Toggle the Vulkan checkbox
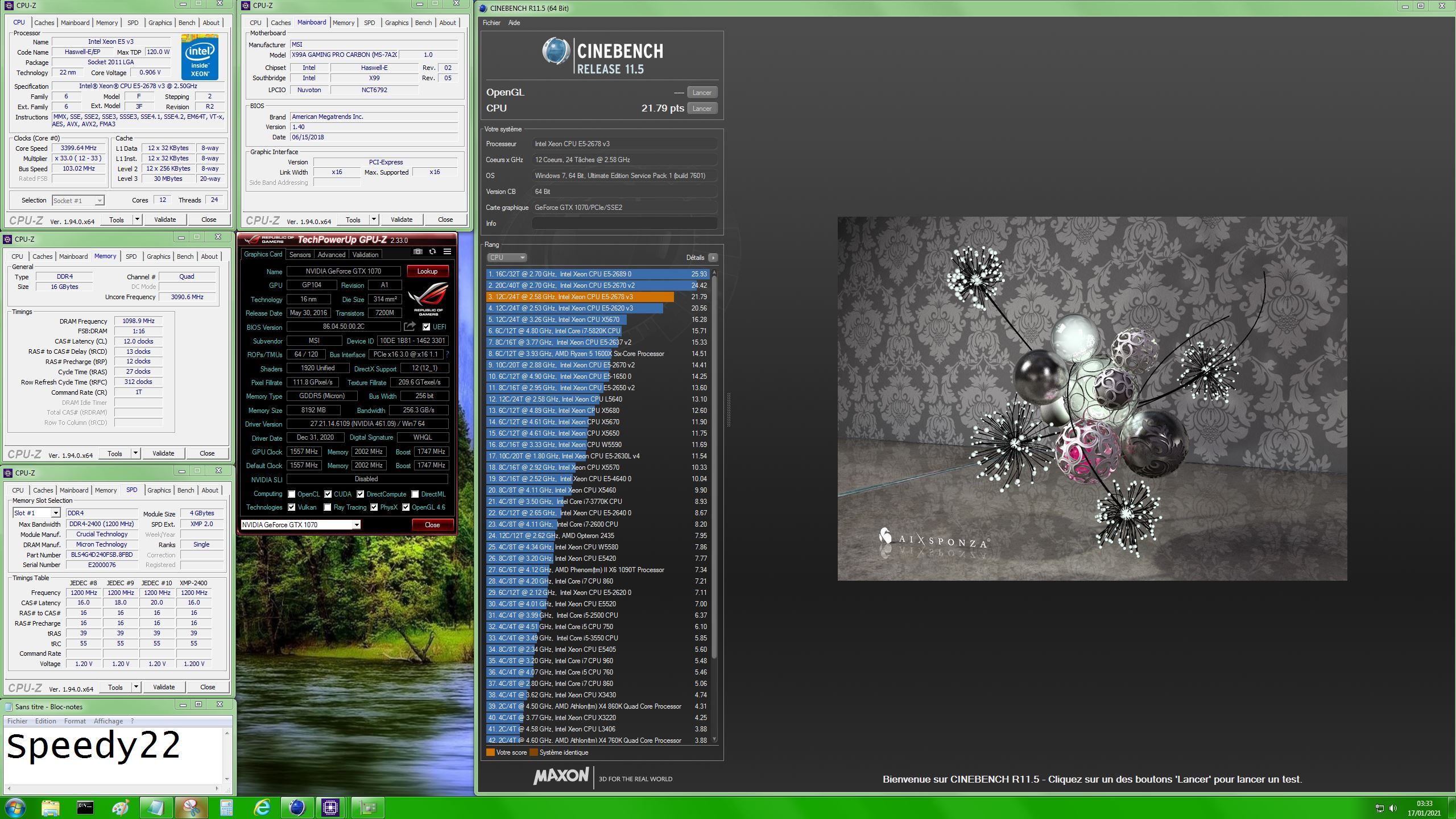The width and height of the screenshot is (1456, 819). (291, 507)
